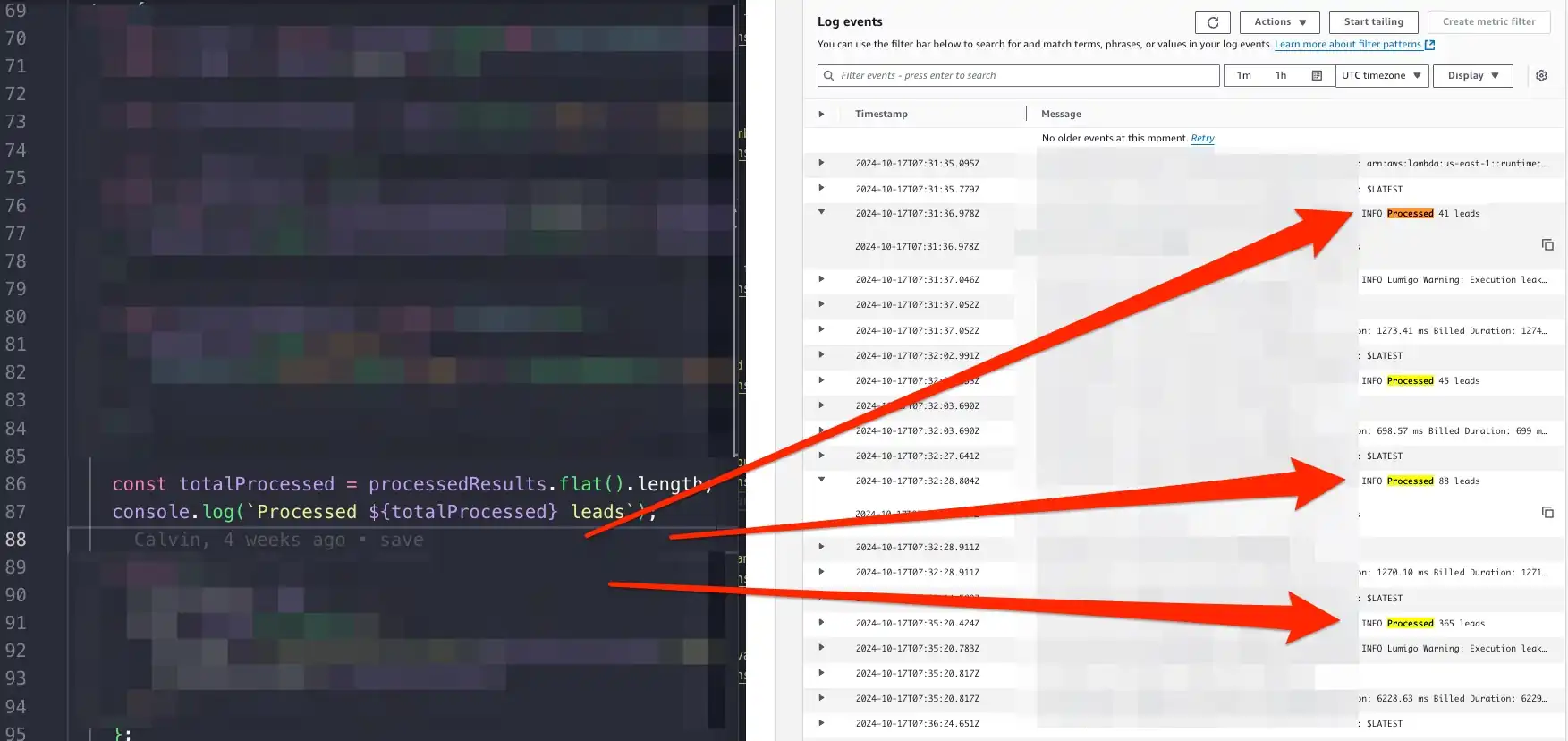Click the Retry link for older events
Image resolution: width=1568 pixels, height=741 pixels.
(1202, 139)
